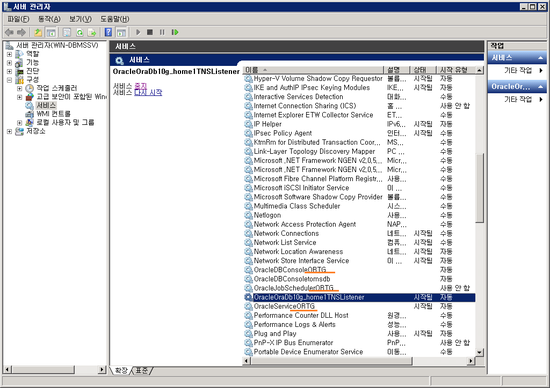Click the services list horizontal scroll right arrow
The width and height of the screenshot is (550, 388).
471,361
